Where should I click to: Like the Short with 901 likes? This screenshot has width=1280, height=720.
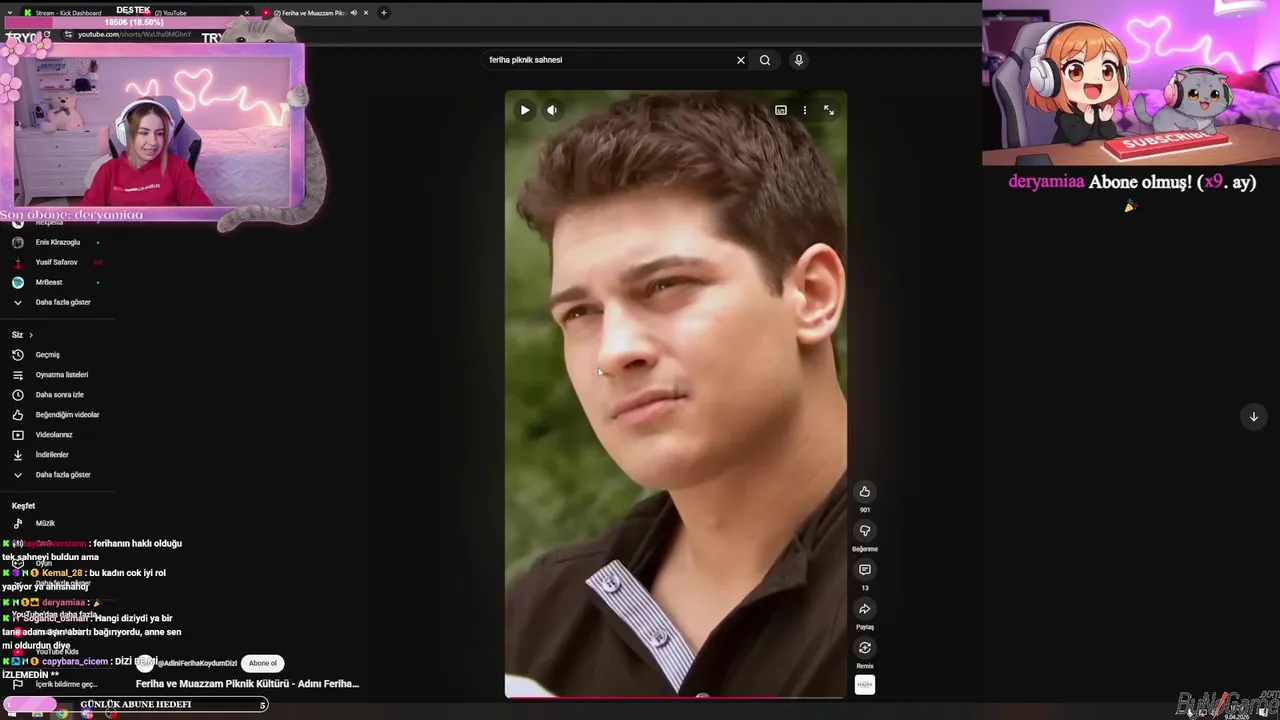(x=865, y=491)
